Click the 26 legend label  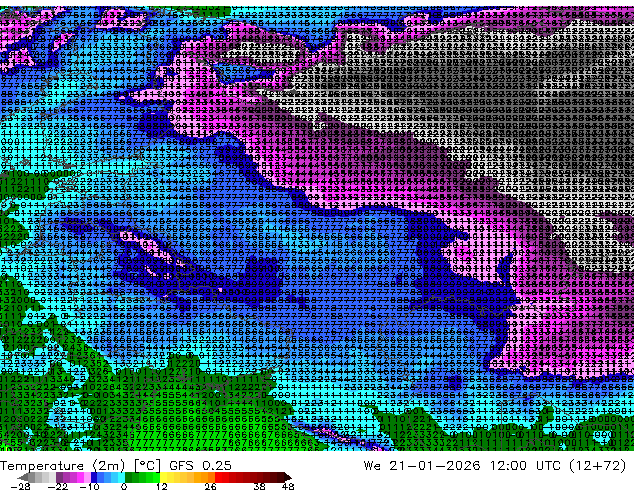click(211, 486)
